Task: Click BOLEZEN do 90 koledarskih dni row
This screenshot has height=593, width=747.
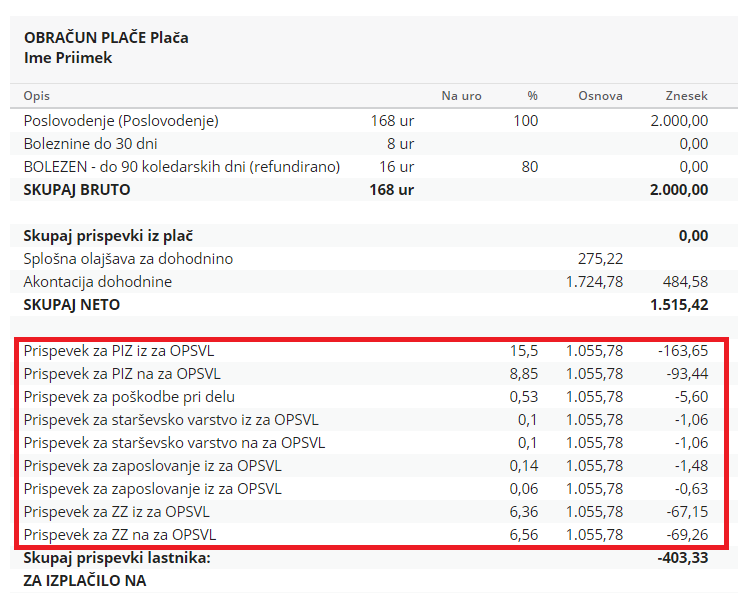Action: point(374,167)
